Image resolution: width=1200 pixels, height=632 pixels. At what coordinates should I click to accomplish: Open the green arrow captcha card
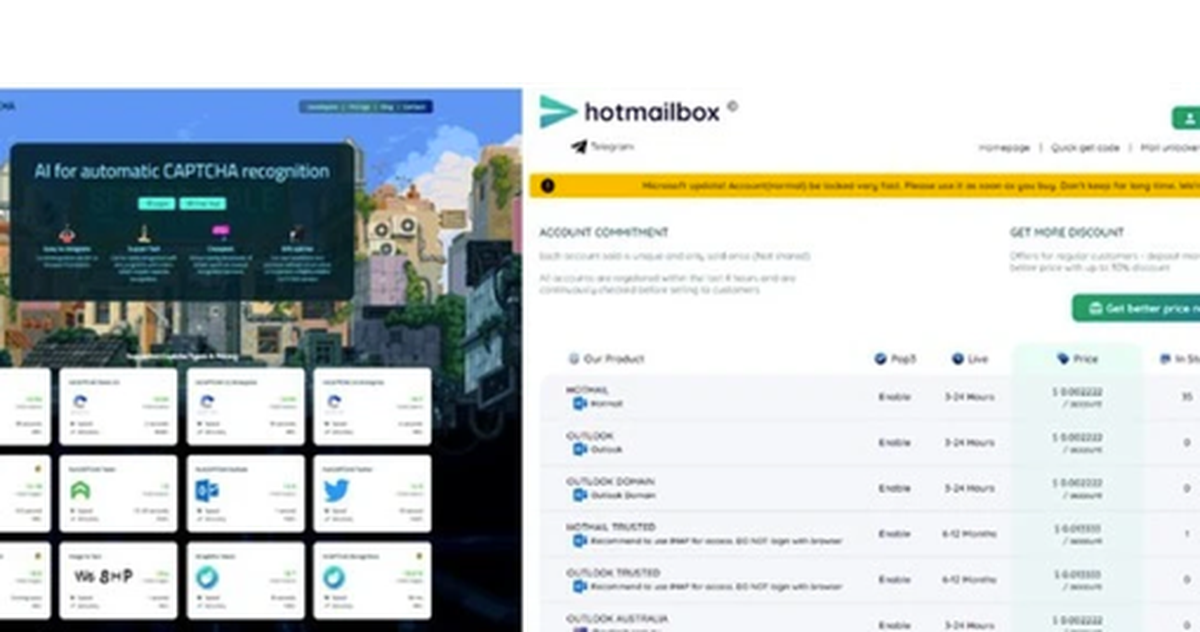tap(119, 493)
